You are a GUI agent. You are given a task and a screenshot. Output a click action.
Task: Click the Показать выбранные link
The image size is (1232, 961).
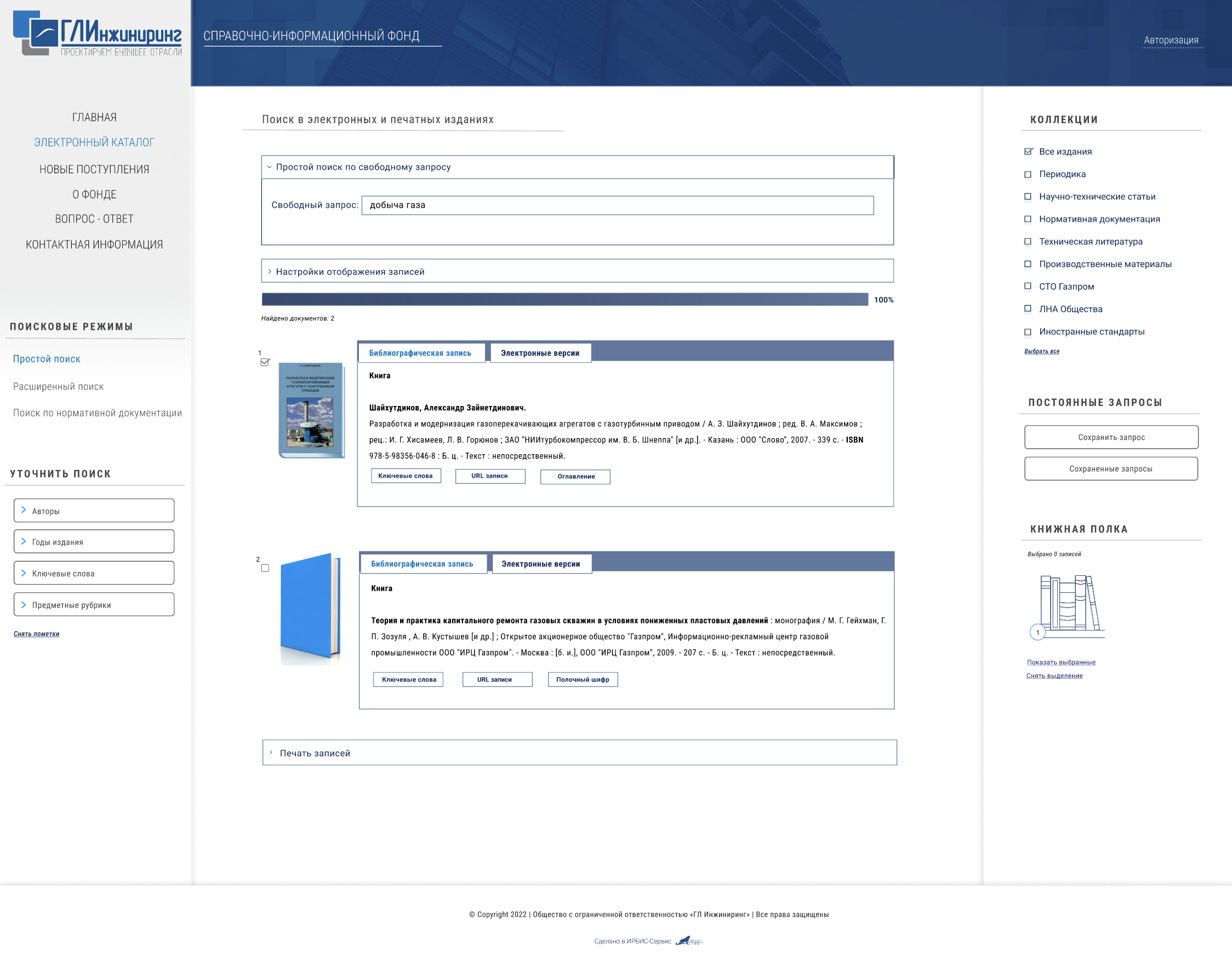coord(1060,662)
